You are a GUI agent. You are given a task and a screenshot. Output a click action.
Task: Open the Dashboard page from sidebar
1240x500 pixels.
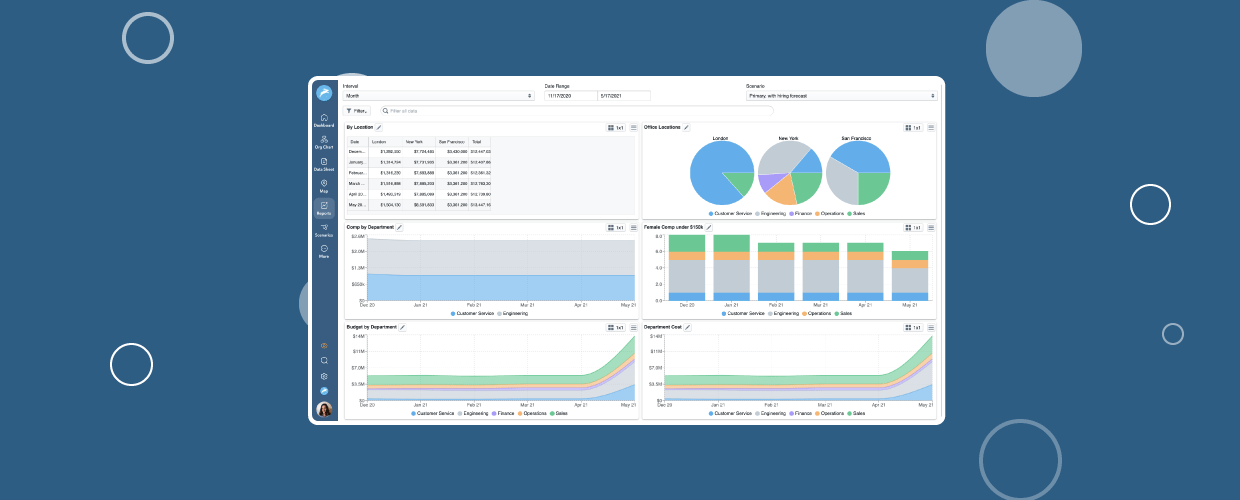click(324, 120)
